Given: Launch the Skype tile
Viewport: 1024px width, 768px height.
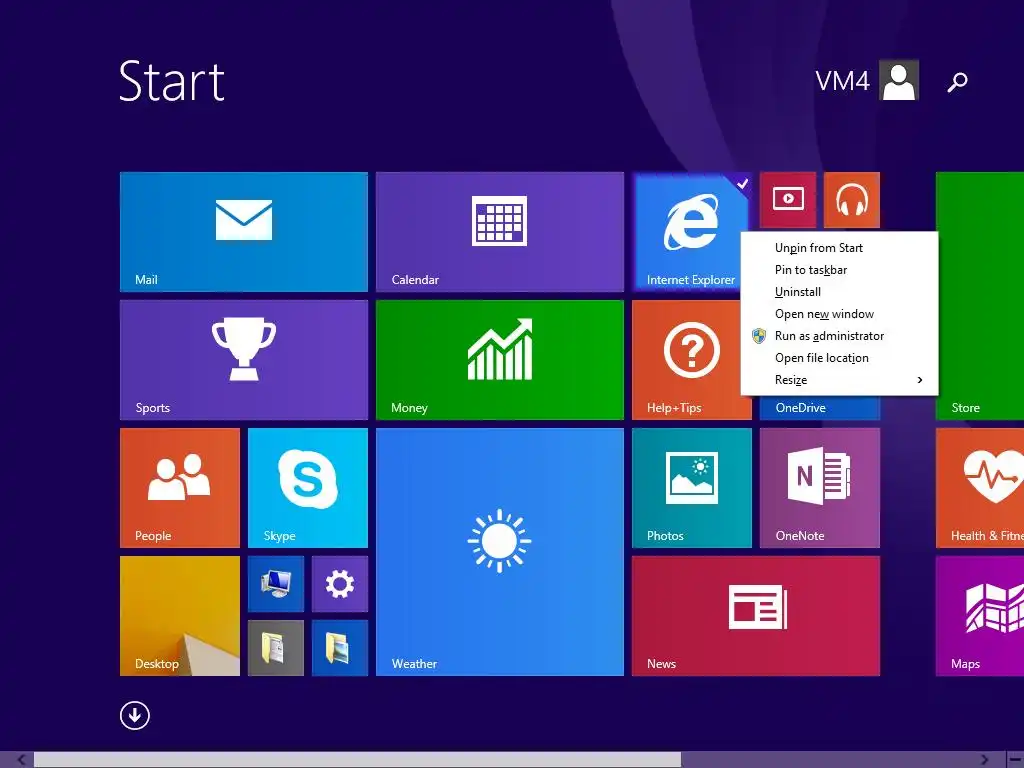Looking at the screenshot, I should click(308, 488).
